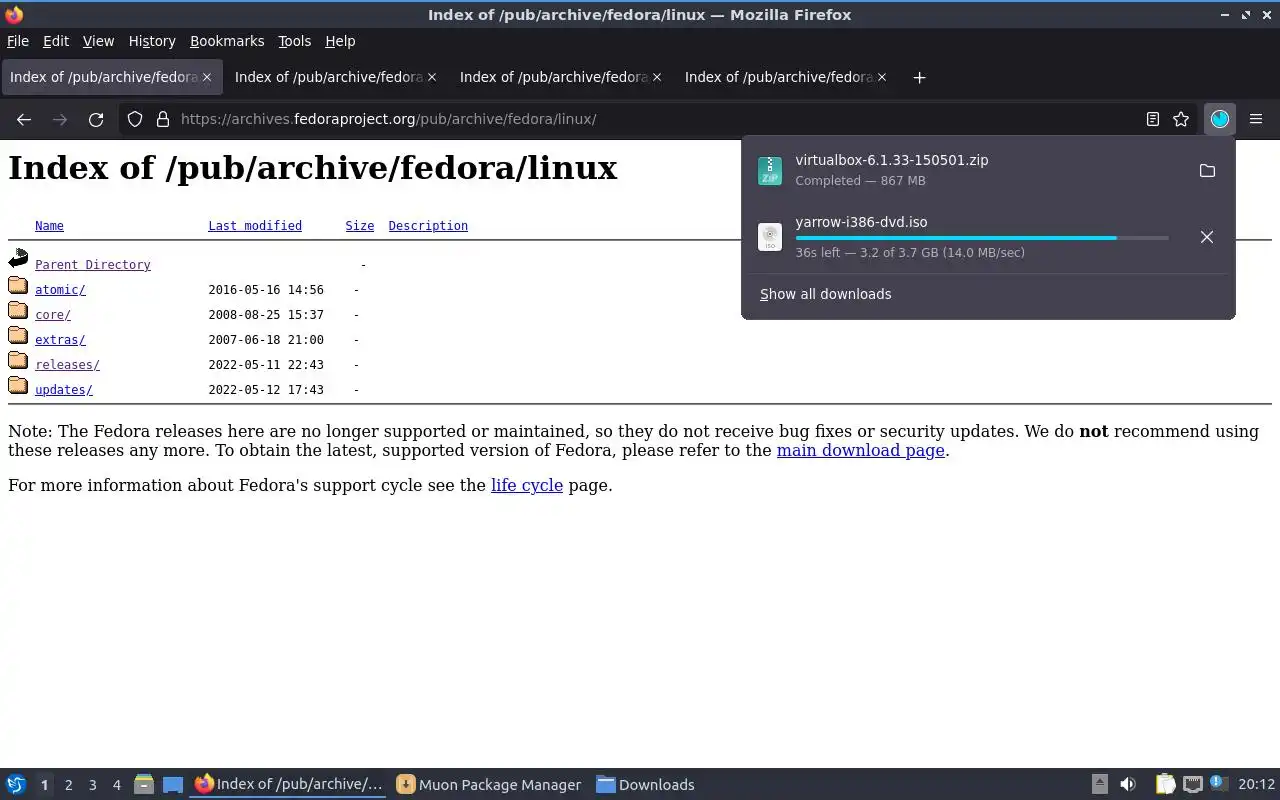Open the Edit menu
Viewport: 1280px width, 800px height.
click(x=56, y=41)
